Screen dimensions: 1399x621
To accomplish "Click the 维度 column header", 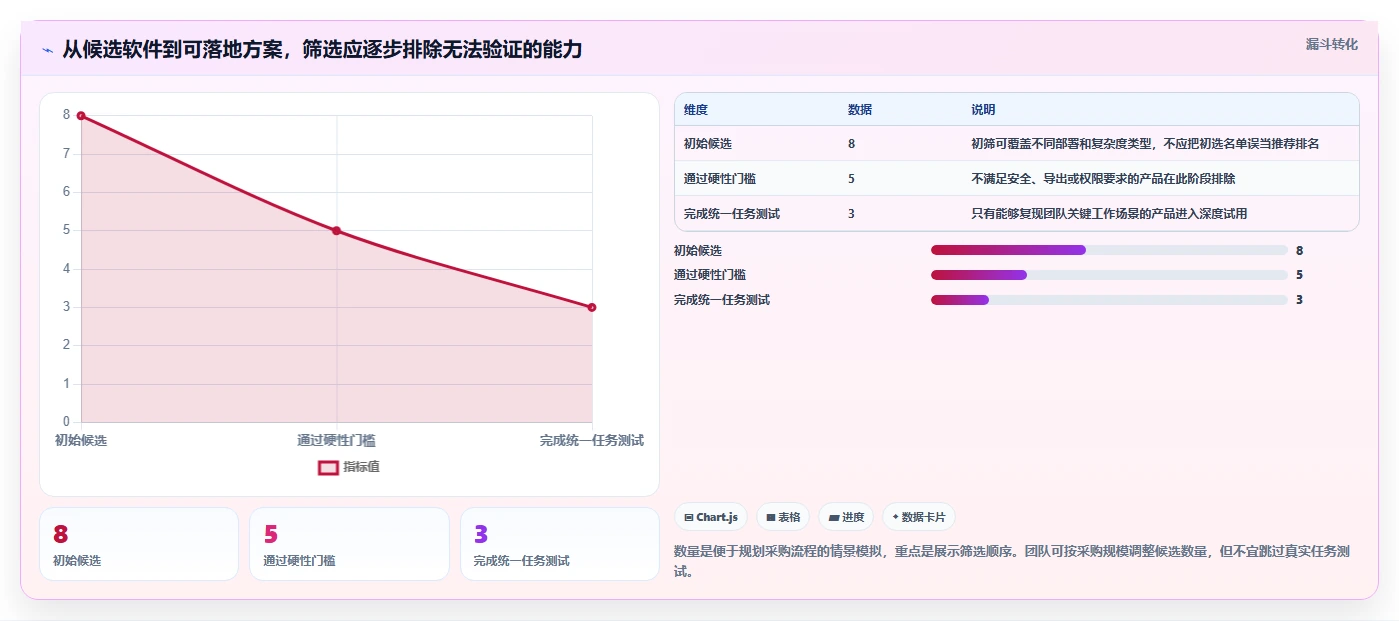I will (696, 110).
